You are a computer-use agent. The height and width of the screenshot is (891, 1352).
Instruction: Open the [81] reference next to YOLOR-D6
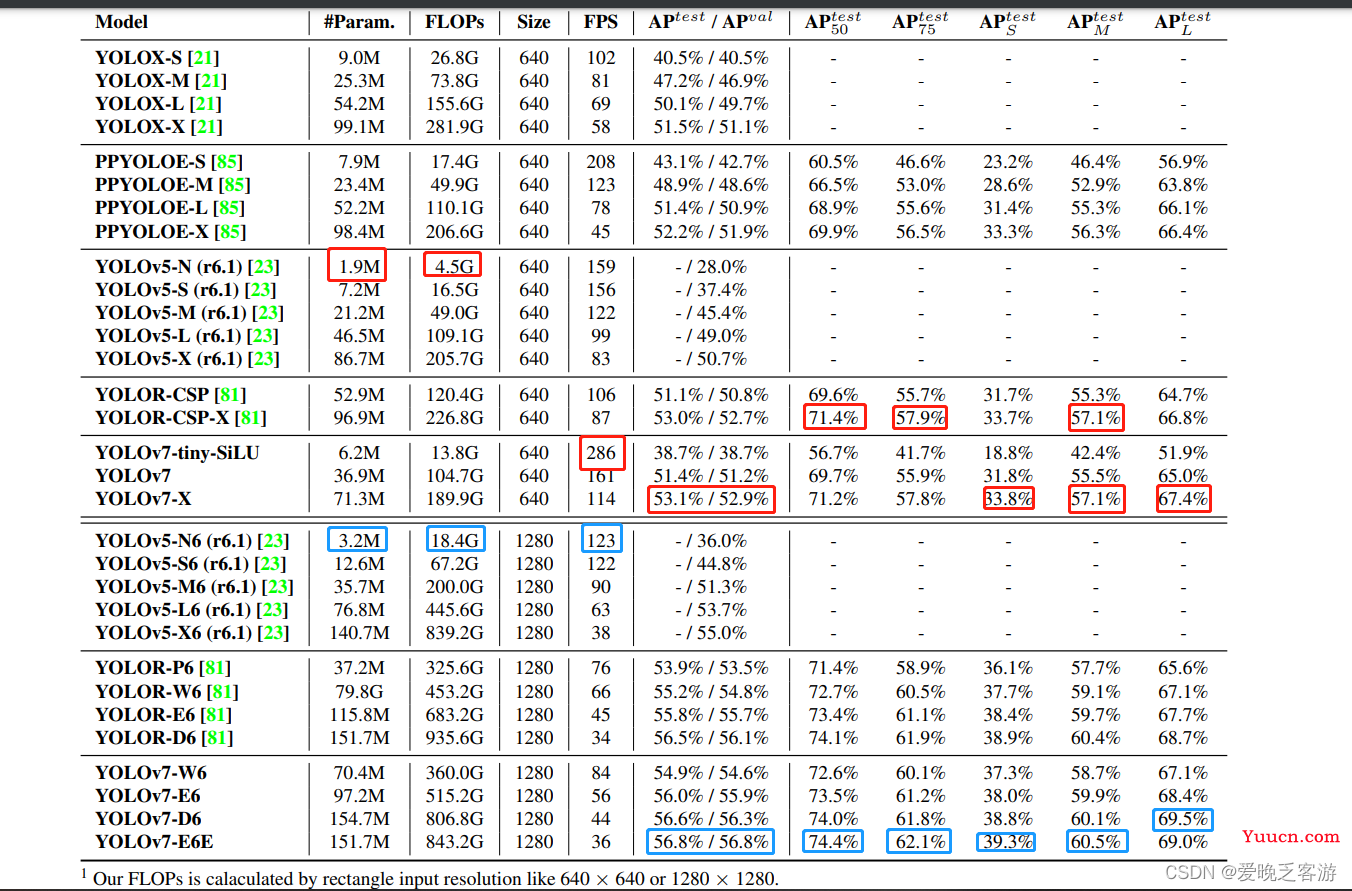point(217,738)
